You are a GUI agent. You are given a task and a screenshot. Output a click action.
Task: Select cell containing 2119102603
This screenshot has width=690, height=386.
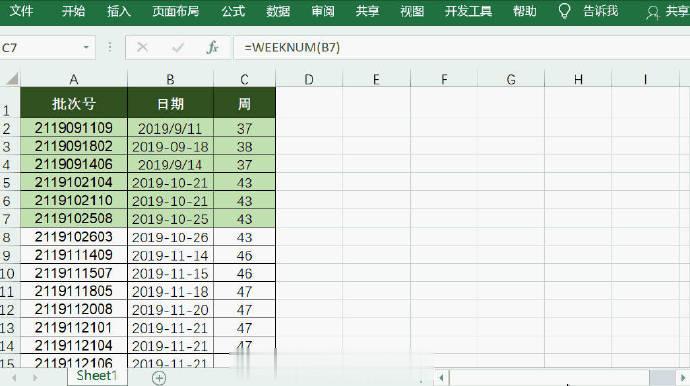[73, 237]
